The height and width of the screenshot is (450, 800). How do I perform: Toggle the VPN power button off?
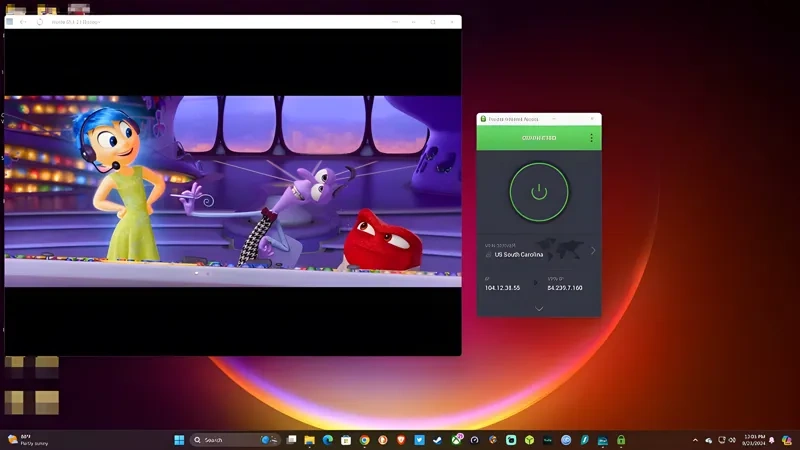point(539,191)
